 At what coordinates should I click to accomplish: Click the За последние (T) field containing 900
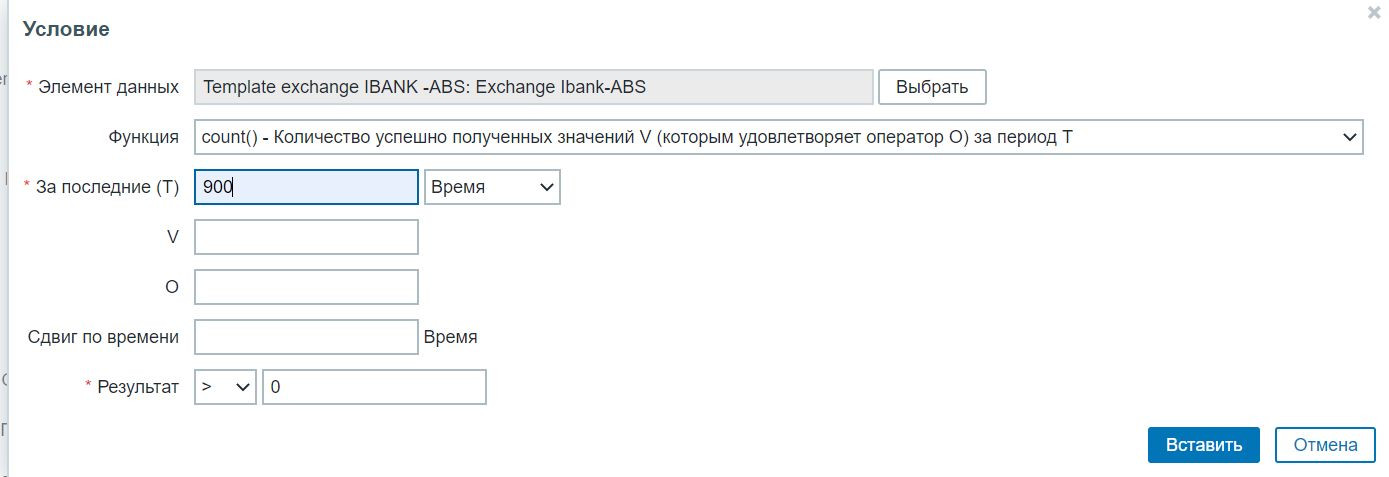point(306,187)
